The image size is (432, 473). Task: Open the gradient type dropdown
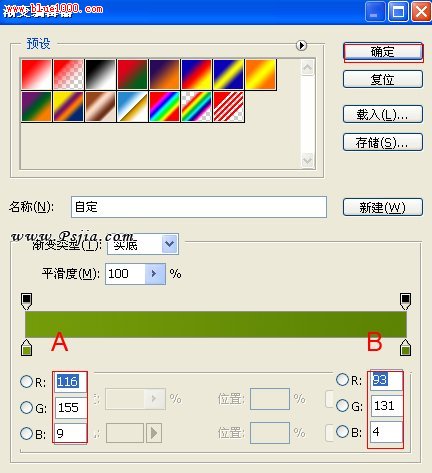(x=169, y=244)
